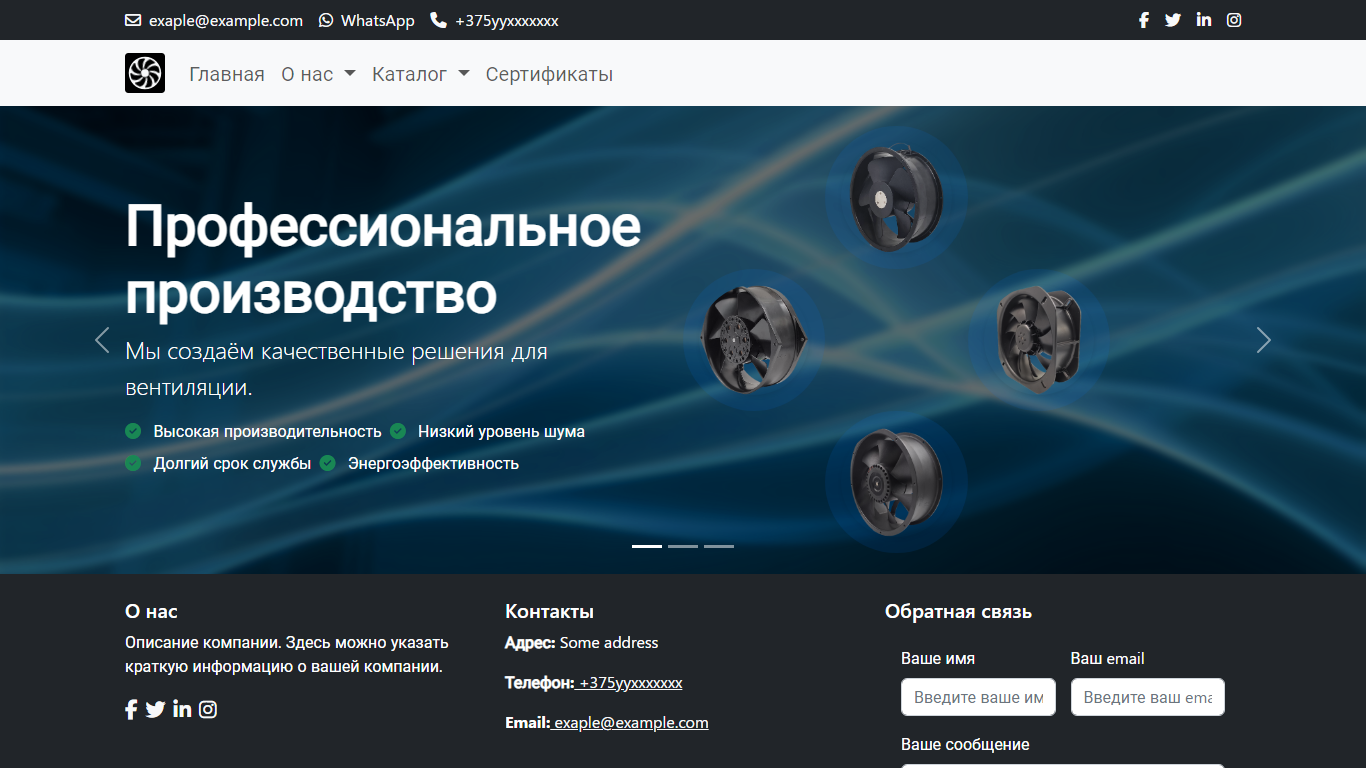The width and height of the screenshot is (1366, 768).
Task: Click the Низкий уровень шума text
Action: pos(501,431)
